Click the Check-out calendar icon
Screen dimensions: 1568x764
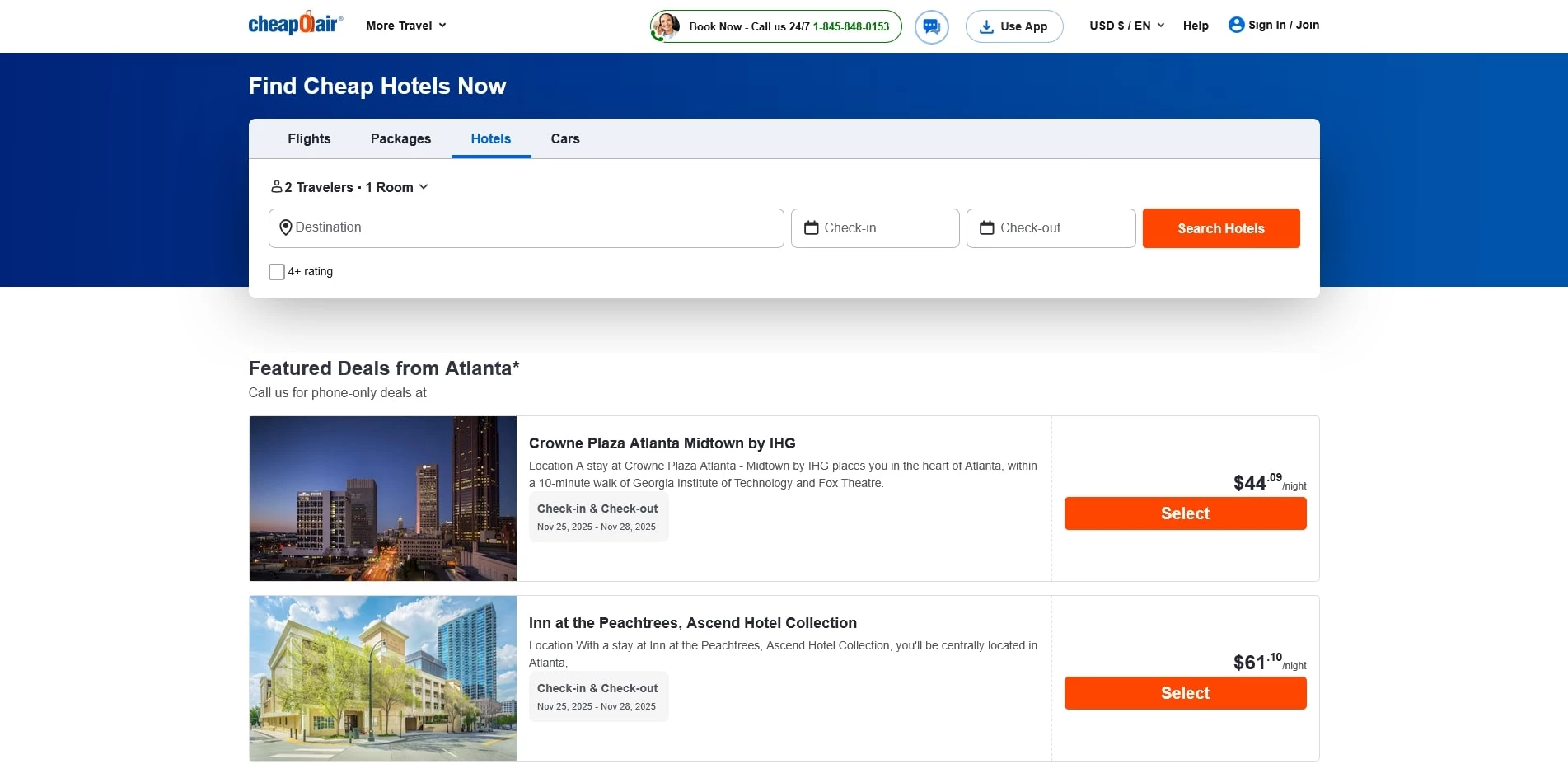point(986,228)
